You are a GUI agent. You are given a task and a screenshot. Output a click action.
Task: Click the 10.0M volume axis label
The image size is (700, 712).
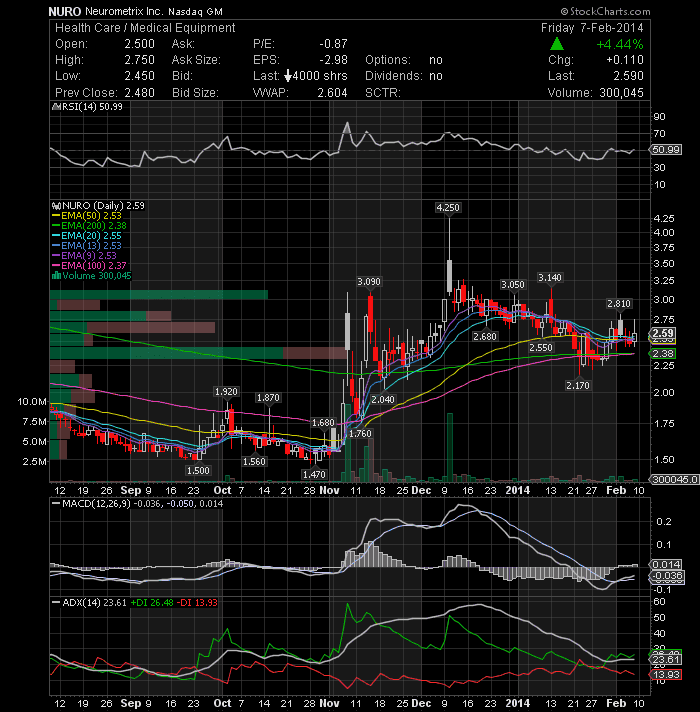click(x=32, y=401)
